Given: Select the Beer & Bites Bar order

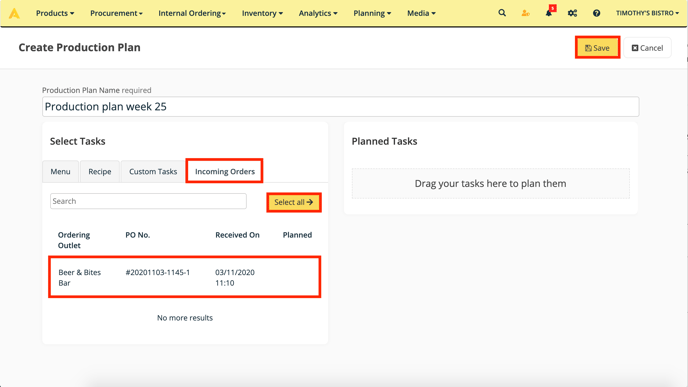Looking at the screenshot, I should [x=185, y=277].
